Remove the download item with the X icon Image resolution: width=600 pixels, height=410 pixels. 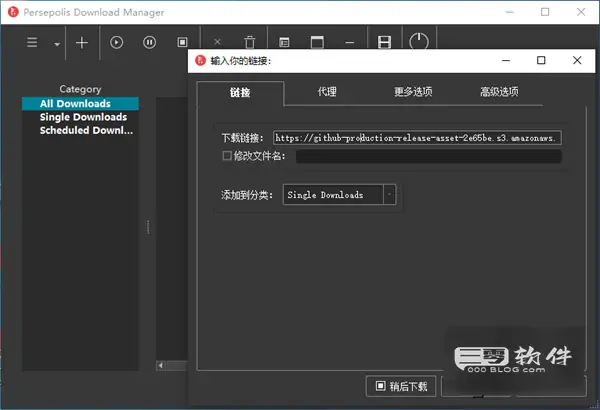click(x=217, y=42)
